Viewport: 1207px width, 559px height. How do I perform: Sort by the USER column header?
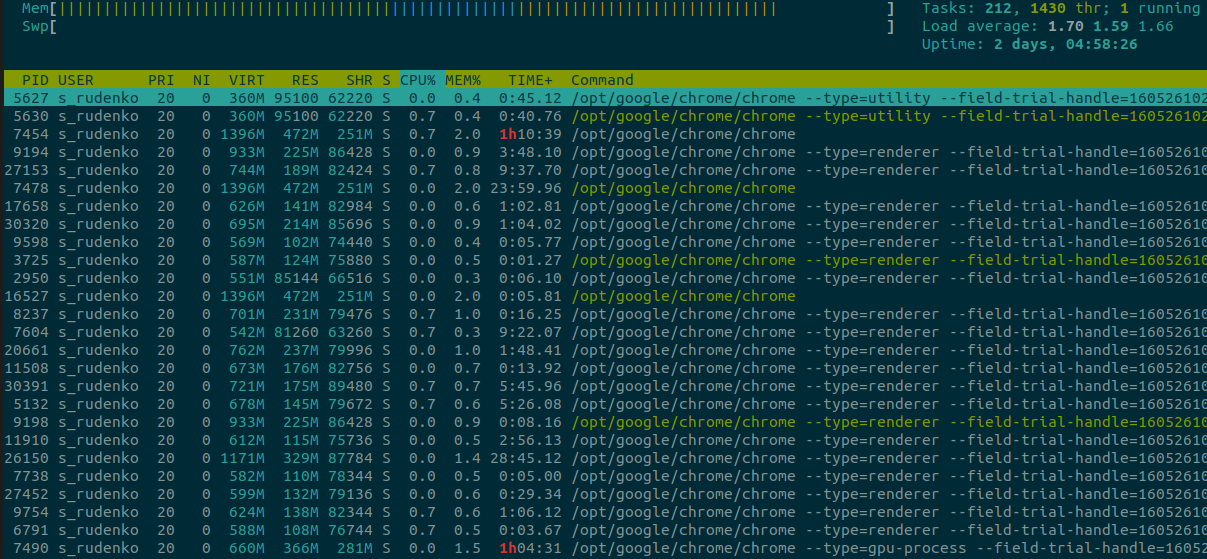(76, 80)
